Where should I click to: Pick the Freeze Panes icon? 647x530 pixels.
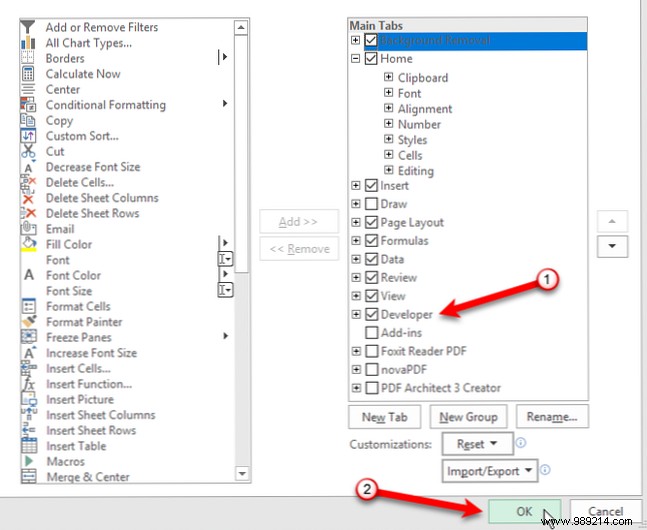point(28,337)
